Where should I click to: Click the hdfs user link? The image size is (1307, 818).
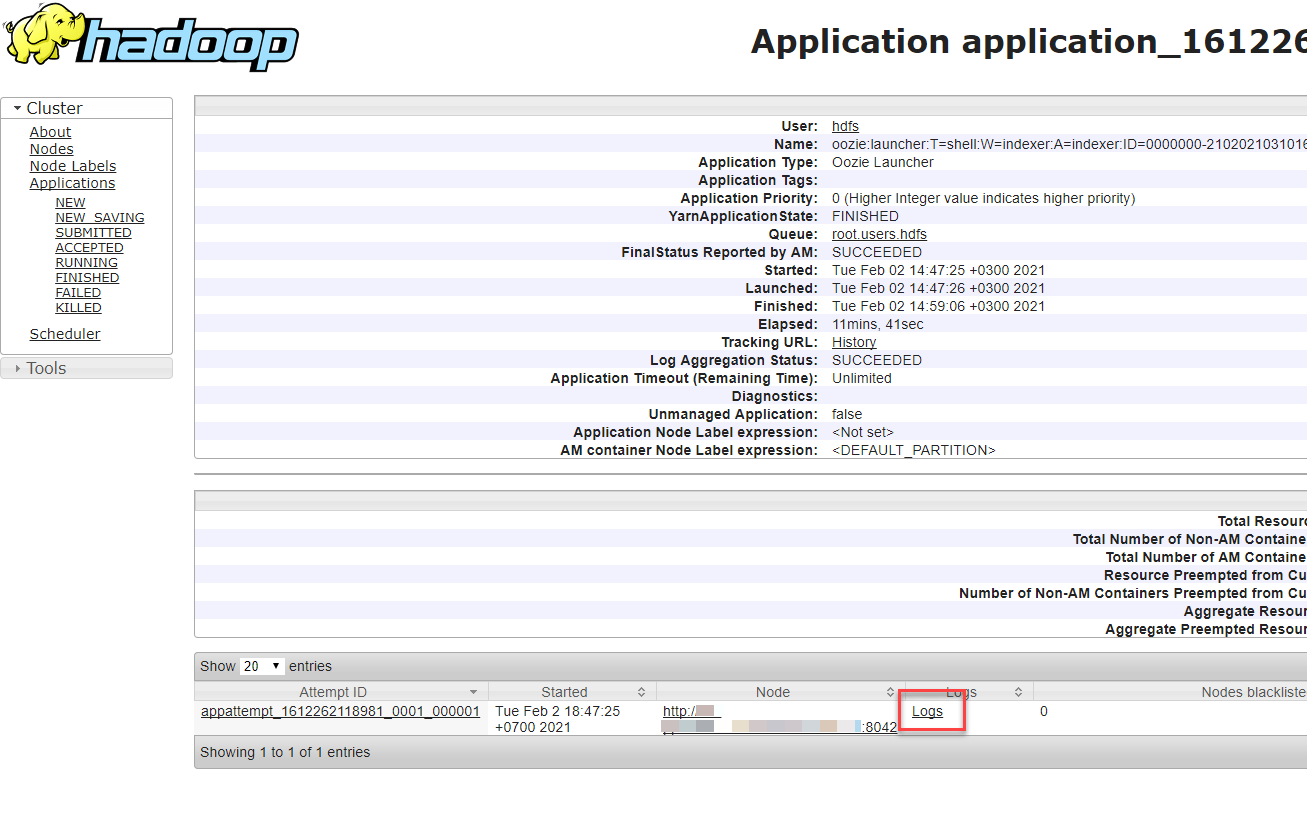point(845,126)
